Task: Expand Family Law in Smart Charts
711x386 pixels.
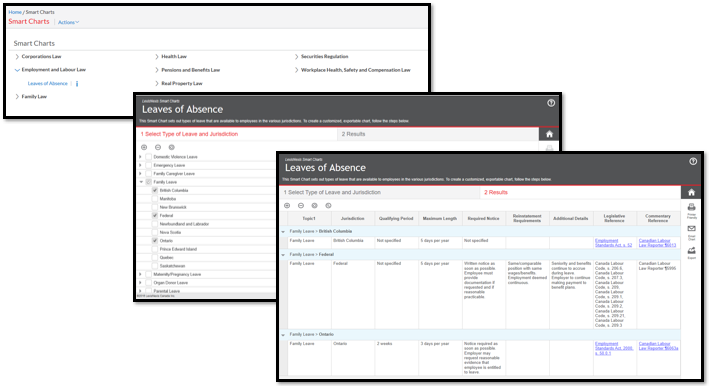Action: 17,97
